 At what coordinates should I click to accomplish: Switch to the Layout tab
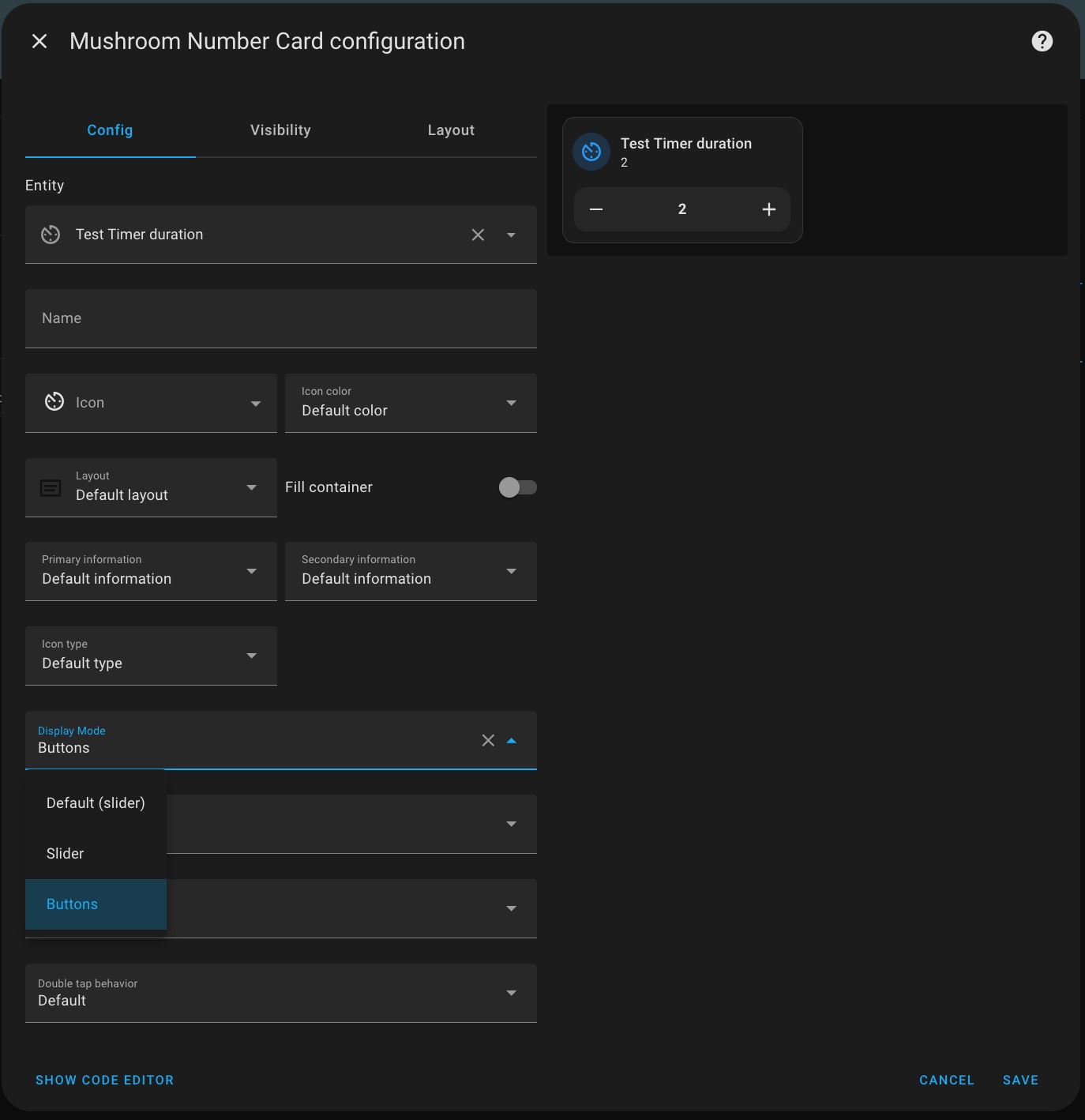click(x=451, y=130)
